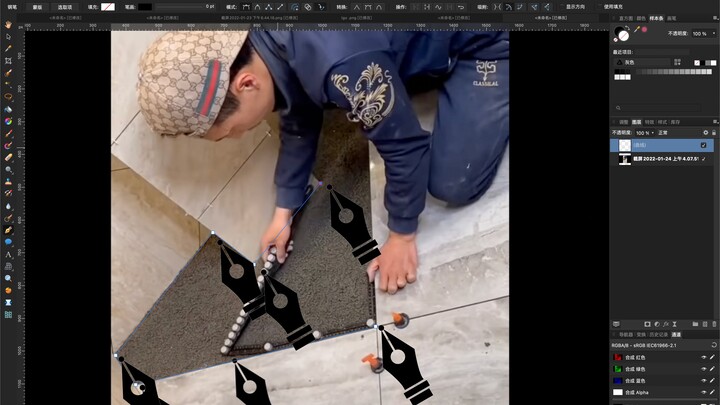Toggle visibility of 合成 红色 channel
This screenshot has width=720, height=405.
point(703,357)
